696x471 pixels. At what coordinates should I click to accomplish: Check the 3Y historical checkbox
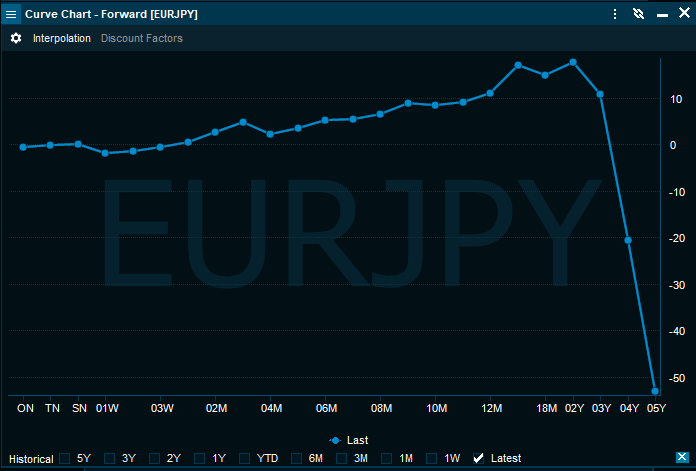110,458
